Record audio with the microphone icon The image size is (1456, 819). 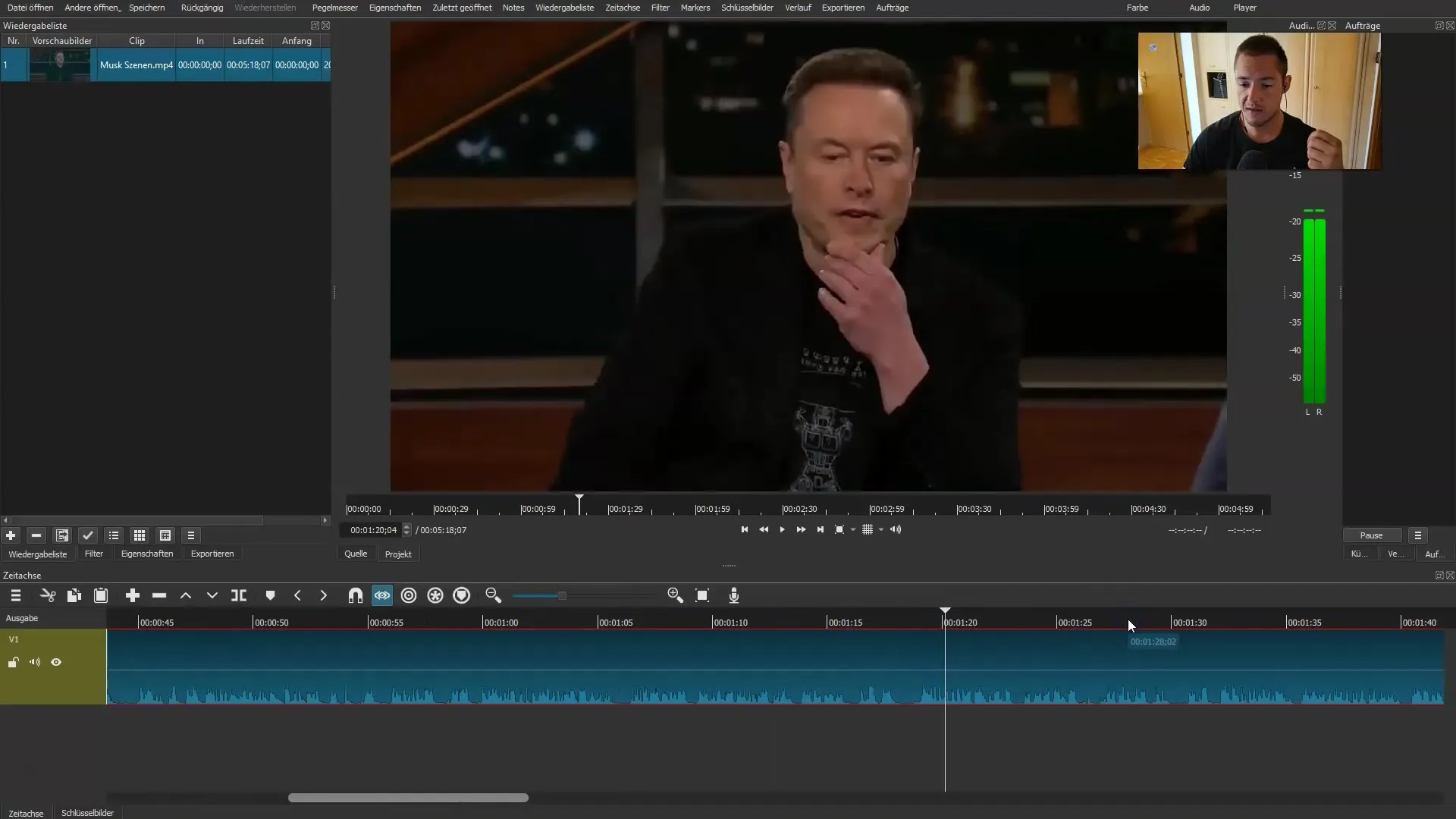point(734,596)
